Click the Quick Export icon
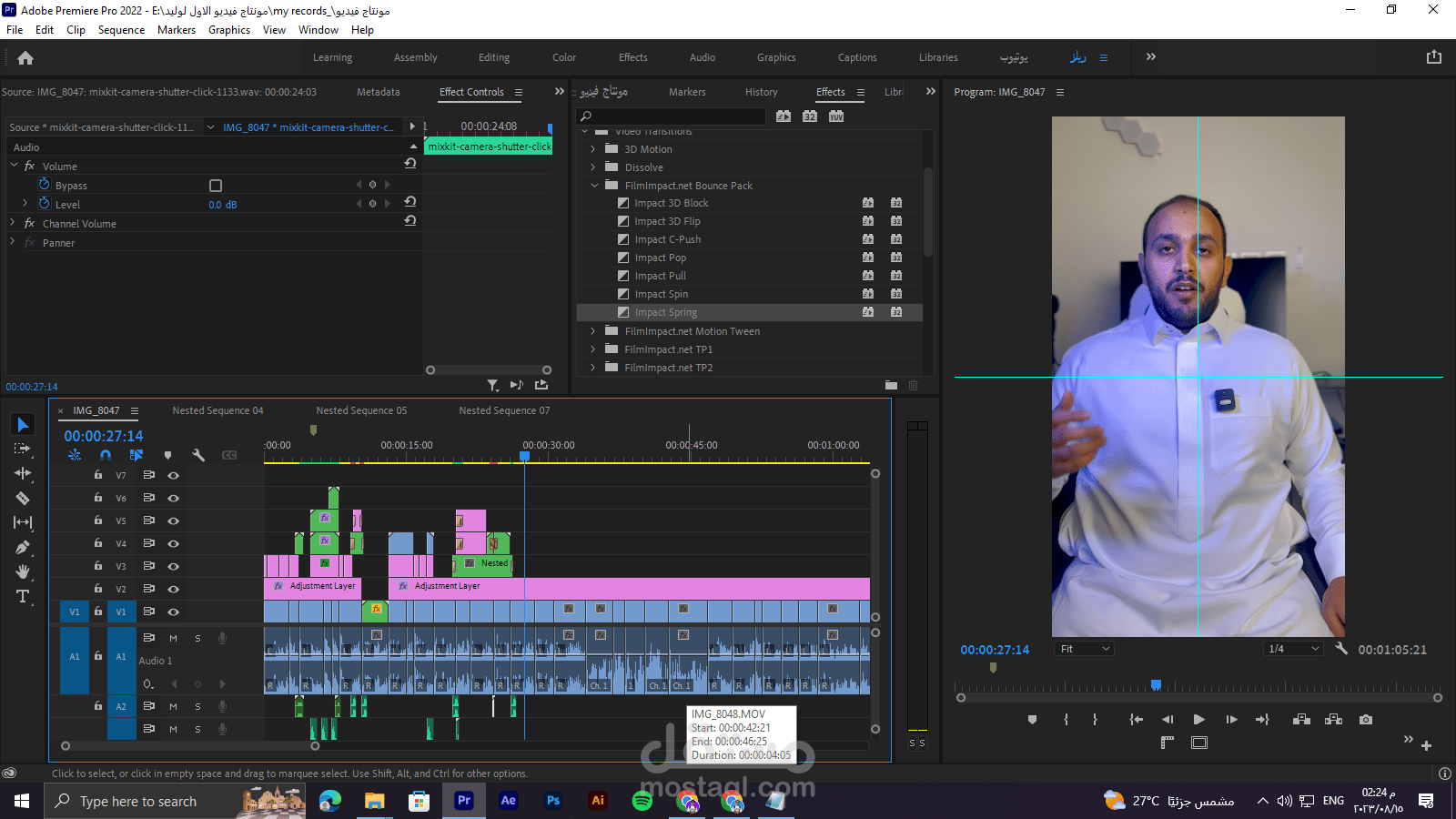 point(1434,56)
